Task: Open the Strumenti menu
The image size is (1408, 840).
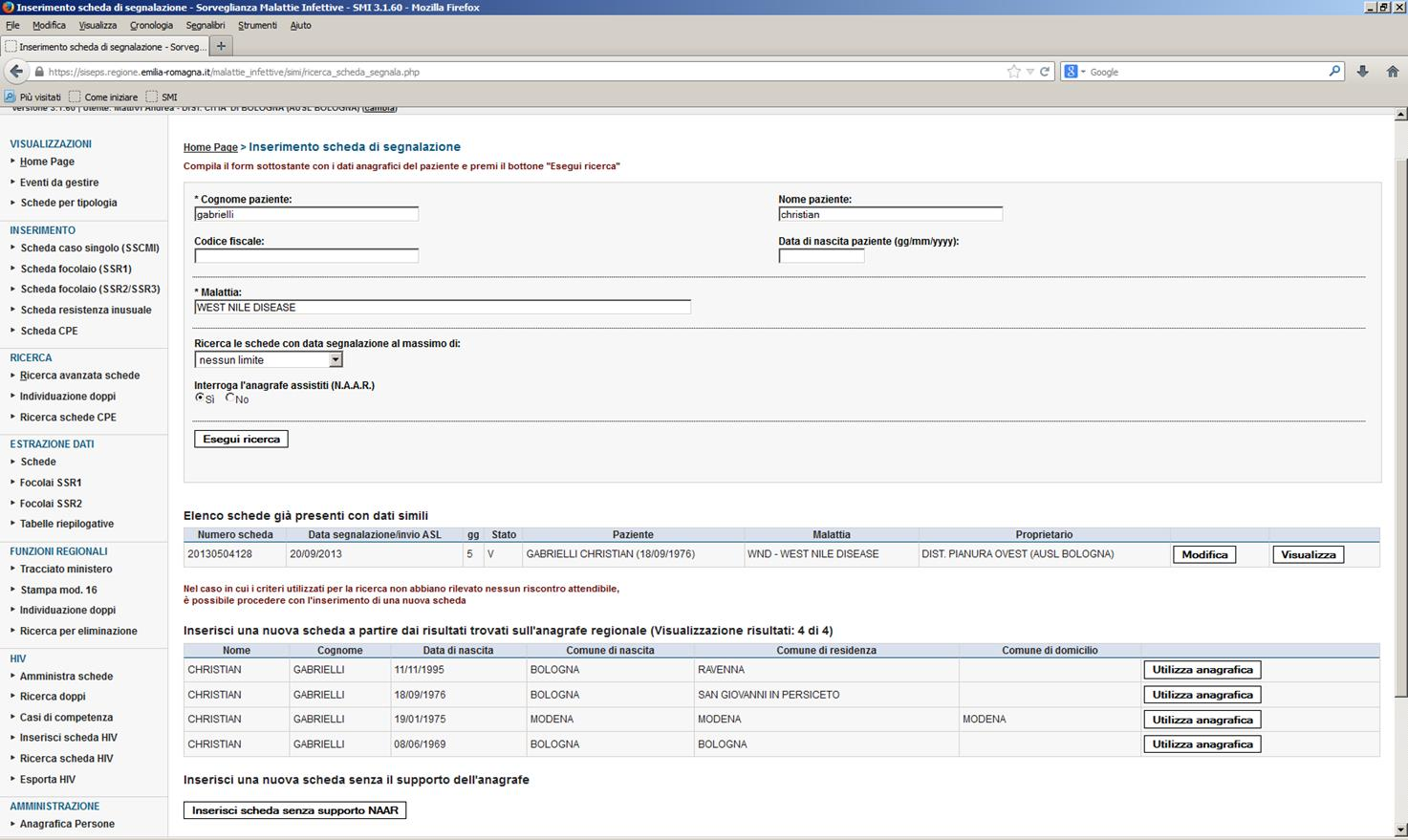Action: [257, 25]
